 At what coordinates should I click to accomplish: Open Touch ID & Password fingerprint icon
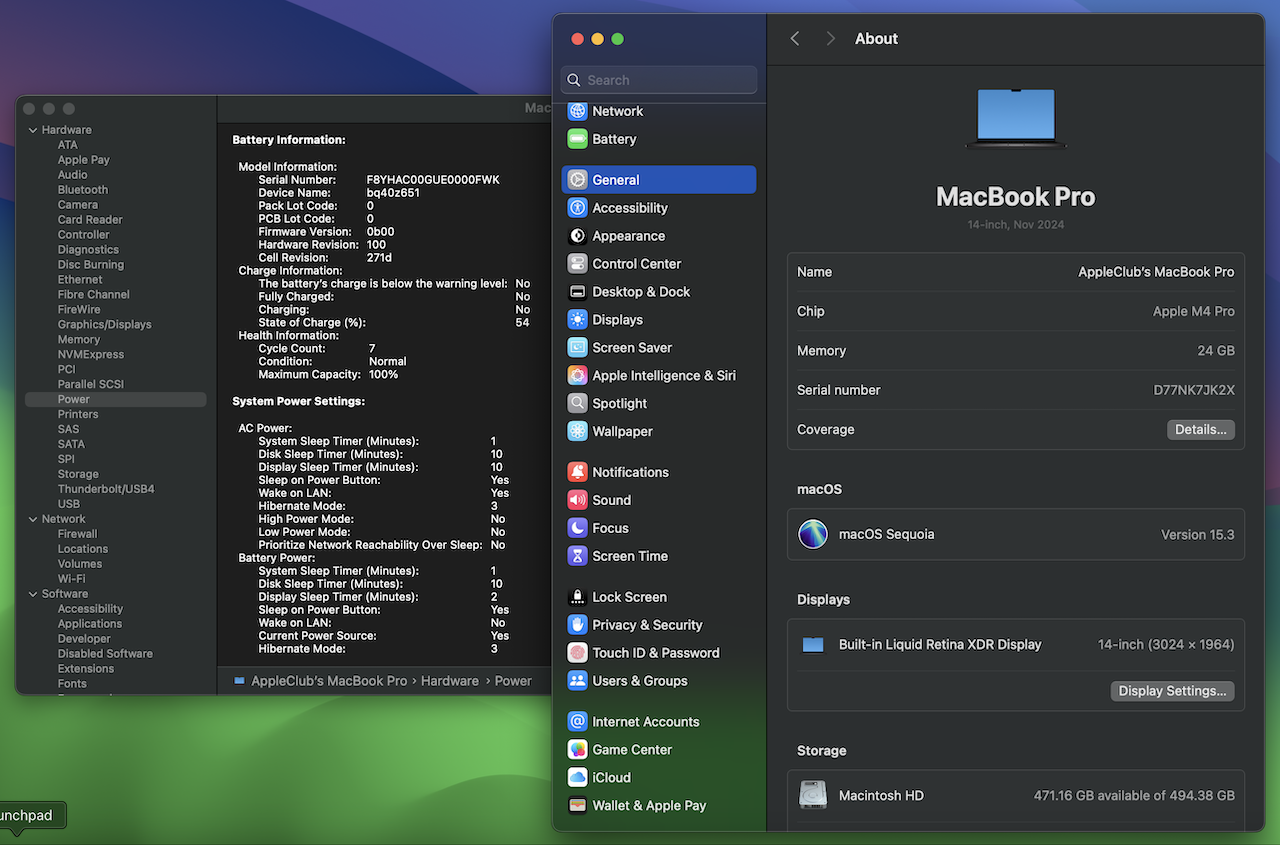pos(577,653)
